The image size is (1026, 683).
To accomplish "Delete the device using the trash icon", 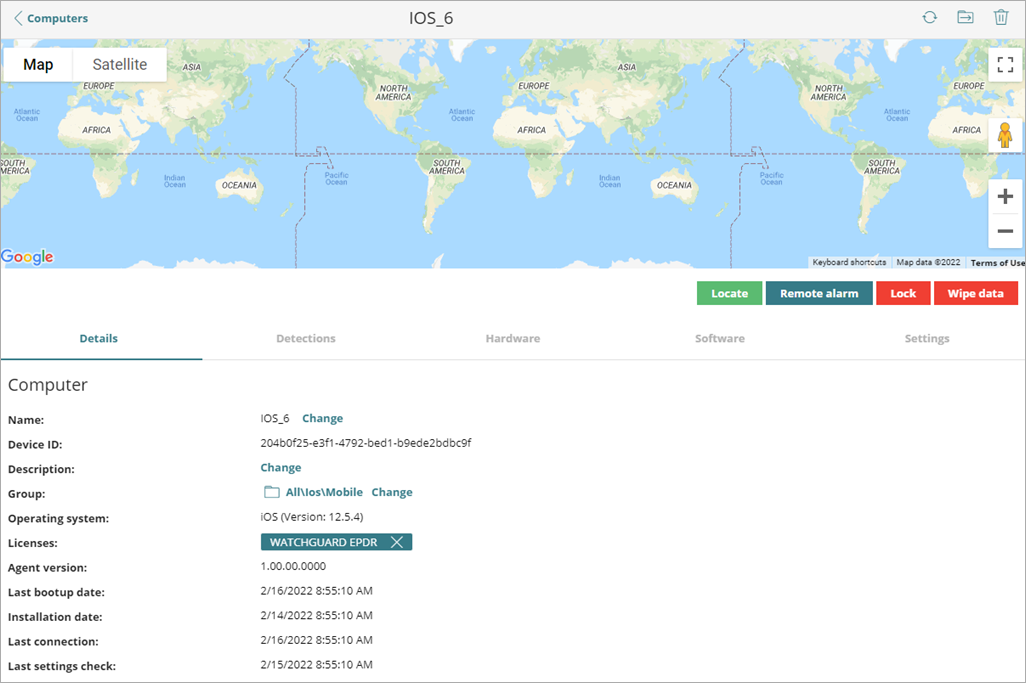I will click(x=1002, y=17).
